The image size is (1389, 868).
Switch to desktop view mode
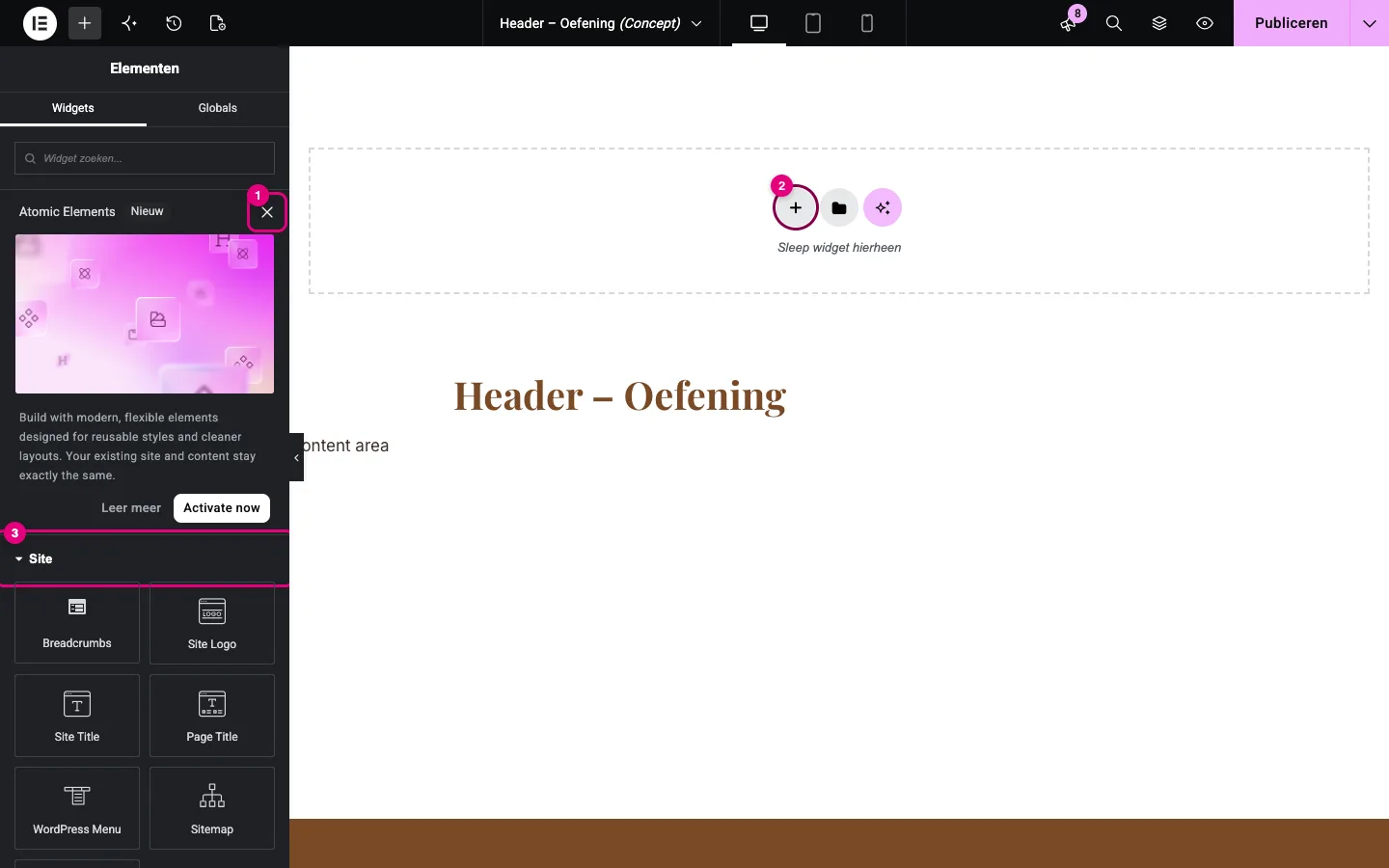click(x=759, y=23)
